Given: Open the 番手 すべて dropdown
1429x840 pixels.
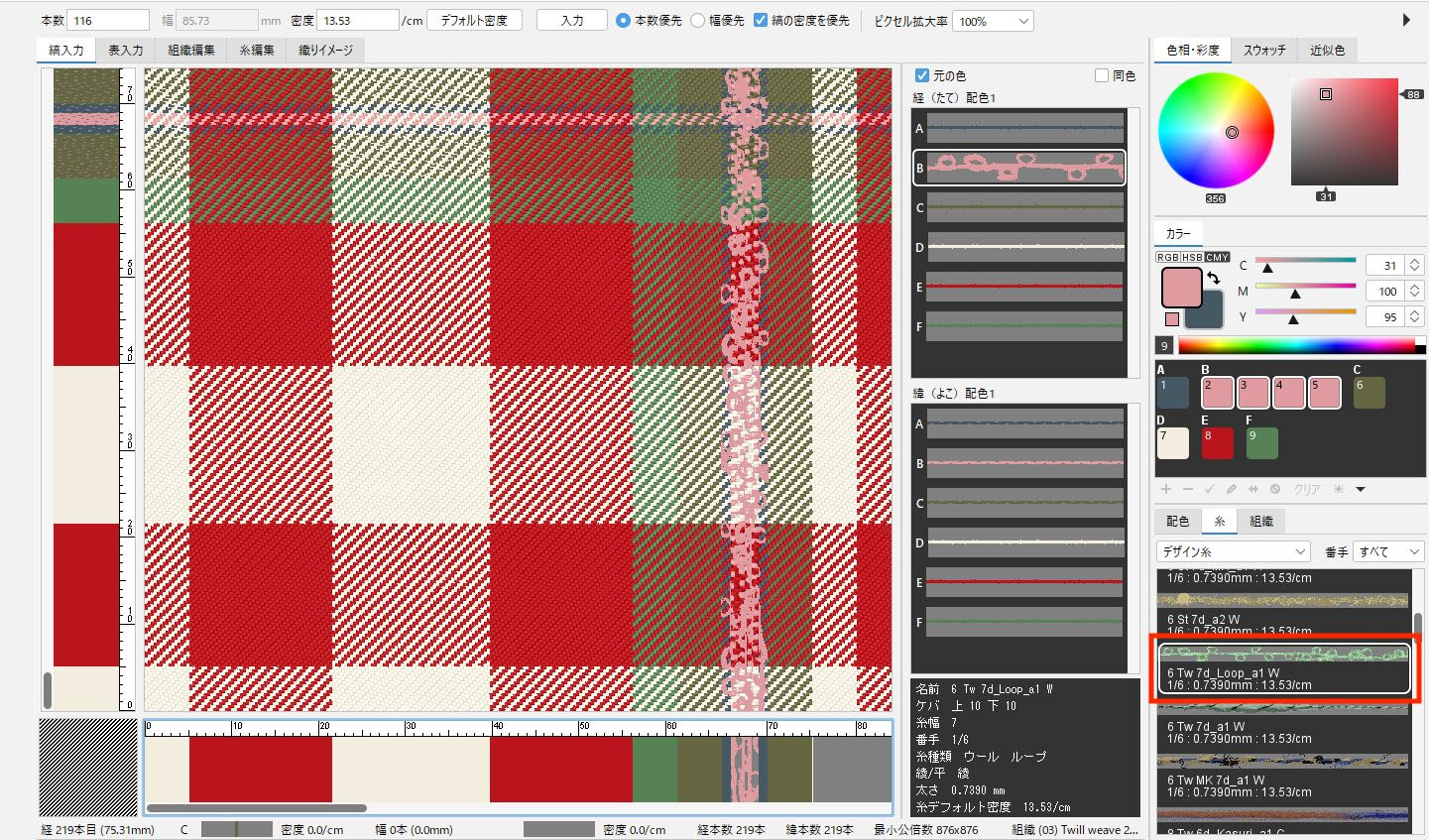Looking at the screenshot, I should click(x=1388, y=551).
